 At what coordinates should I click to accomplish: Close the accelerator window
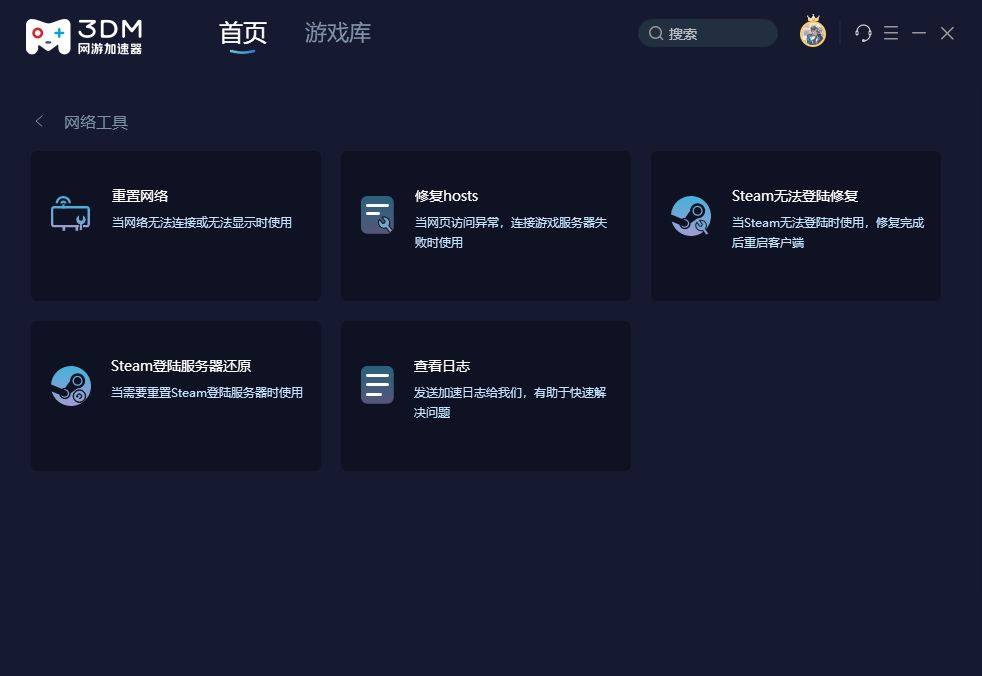(947, 33)
